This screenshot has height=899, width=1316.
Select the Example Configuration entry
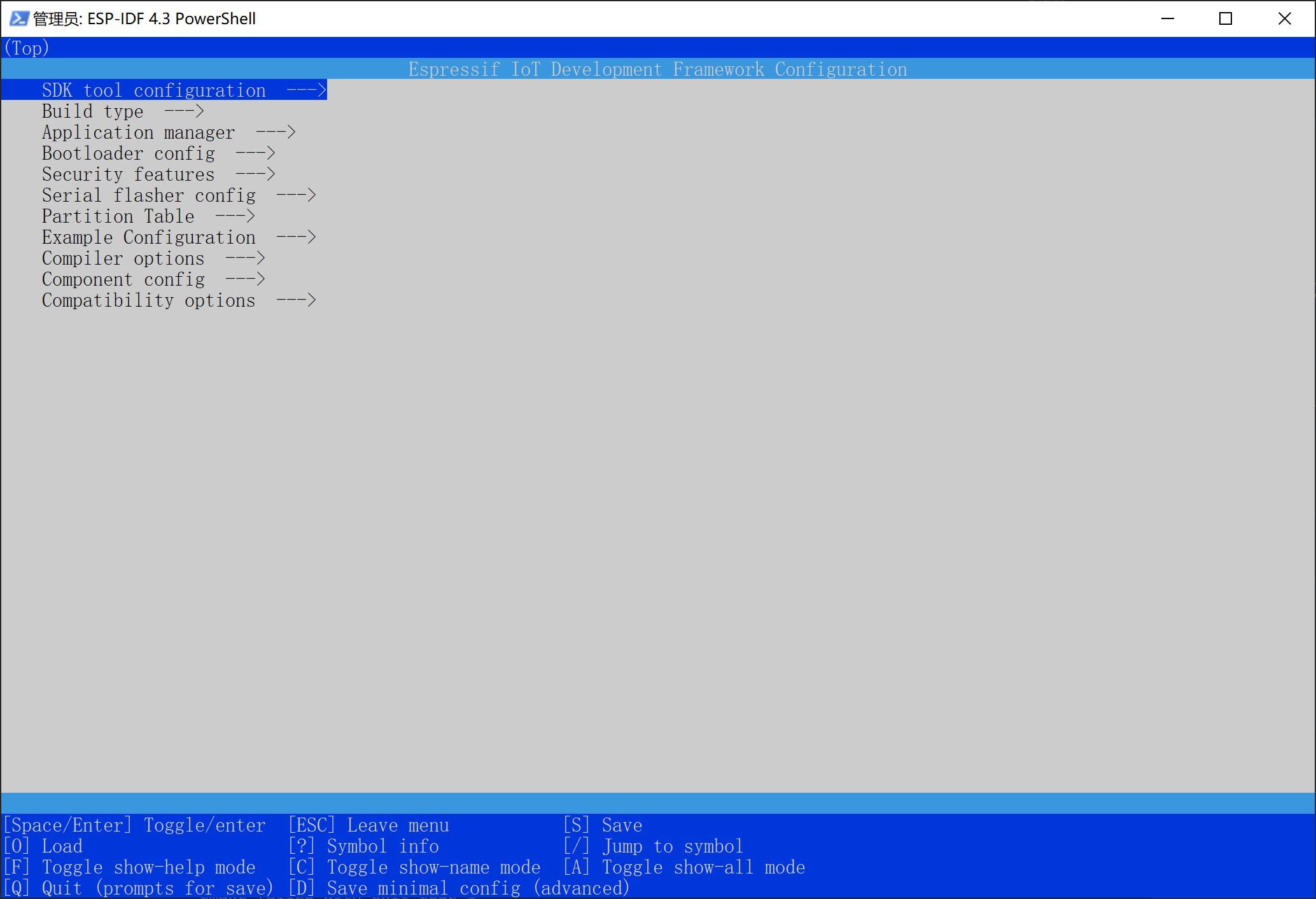click(179, 237)
